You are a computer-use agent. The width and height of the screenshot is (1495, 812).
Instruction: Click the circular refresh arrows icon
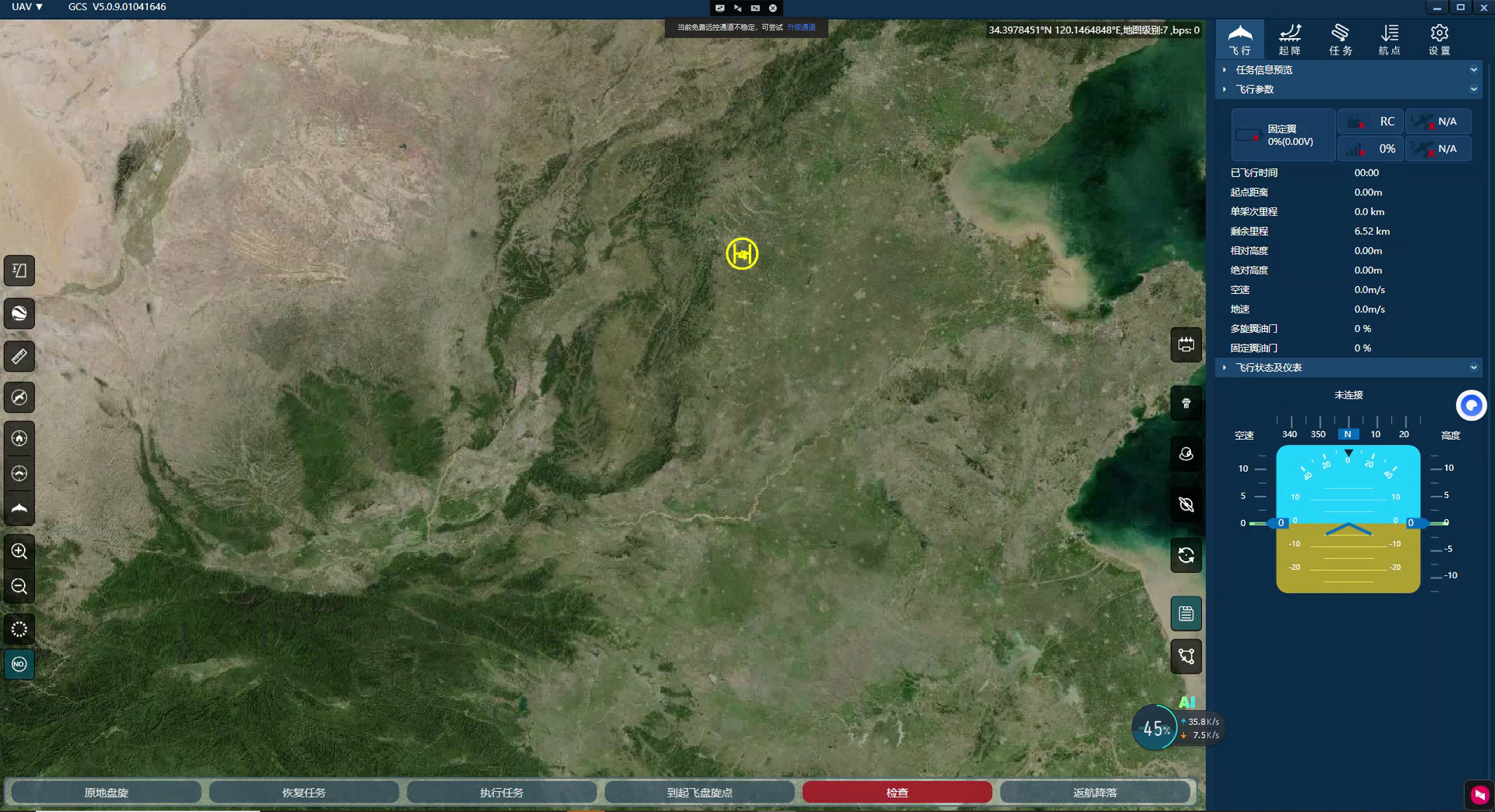pyautogui.click(x=1186, y=555)
